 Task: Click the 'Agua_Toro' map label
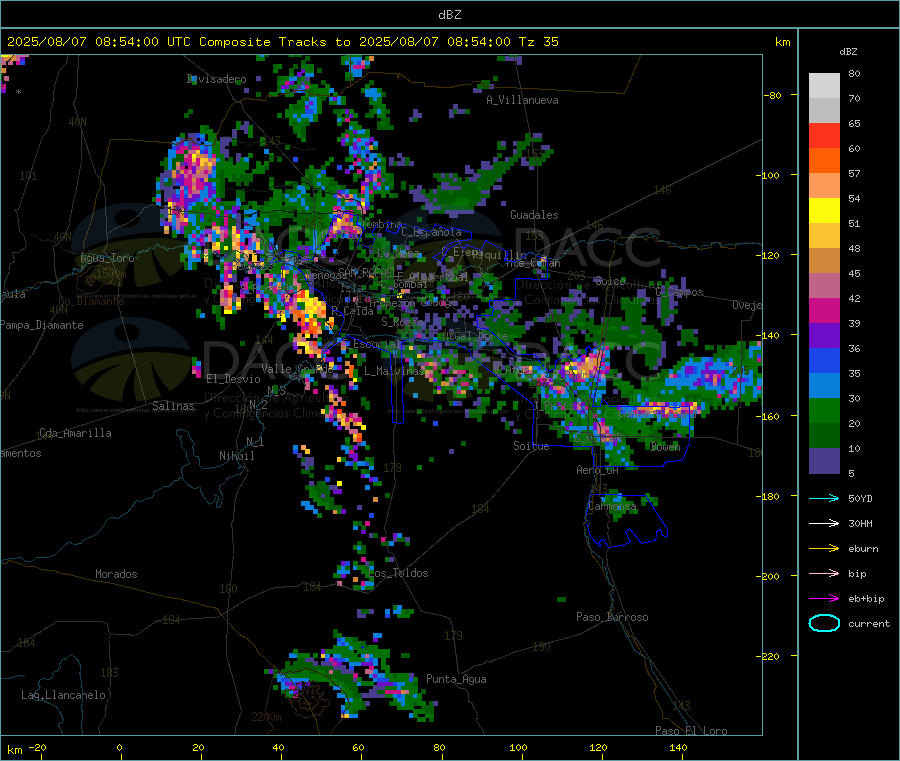(107, 258)
